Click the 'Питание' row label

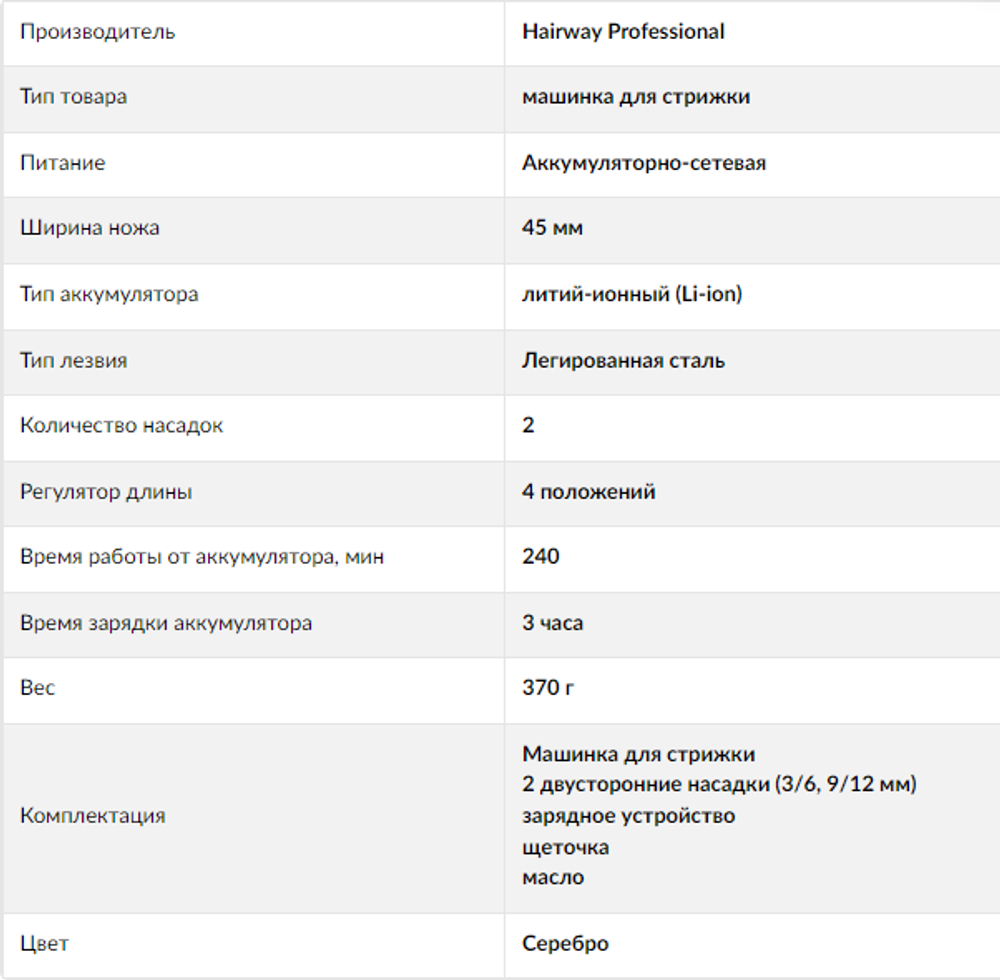pyautogui.click(x=62, y=163)
